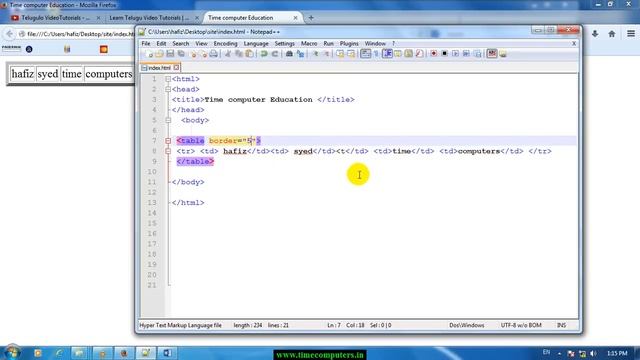Click Firefox home icon
640x360 pixels.
(x=611, y=34)
